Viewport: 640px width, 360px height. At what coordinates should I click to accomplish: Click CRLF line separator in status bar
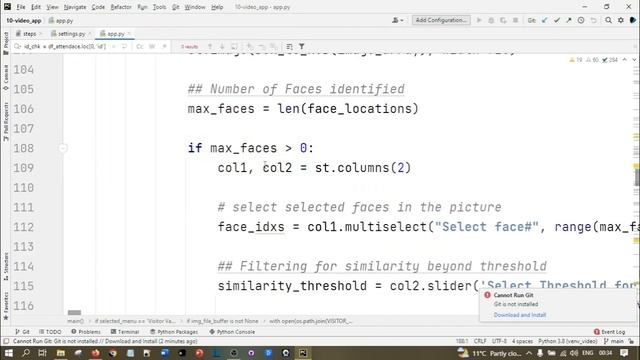click(x=480, y=341)
